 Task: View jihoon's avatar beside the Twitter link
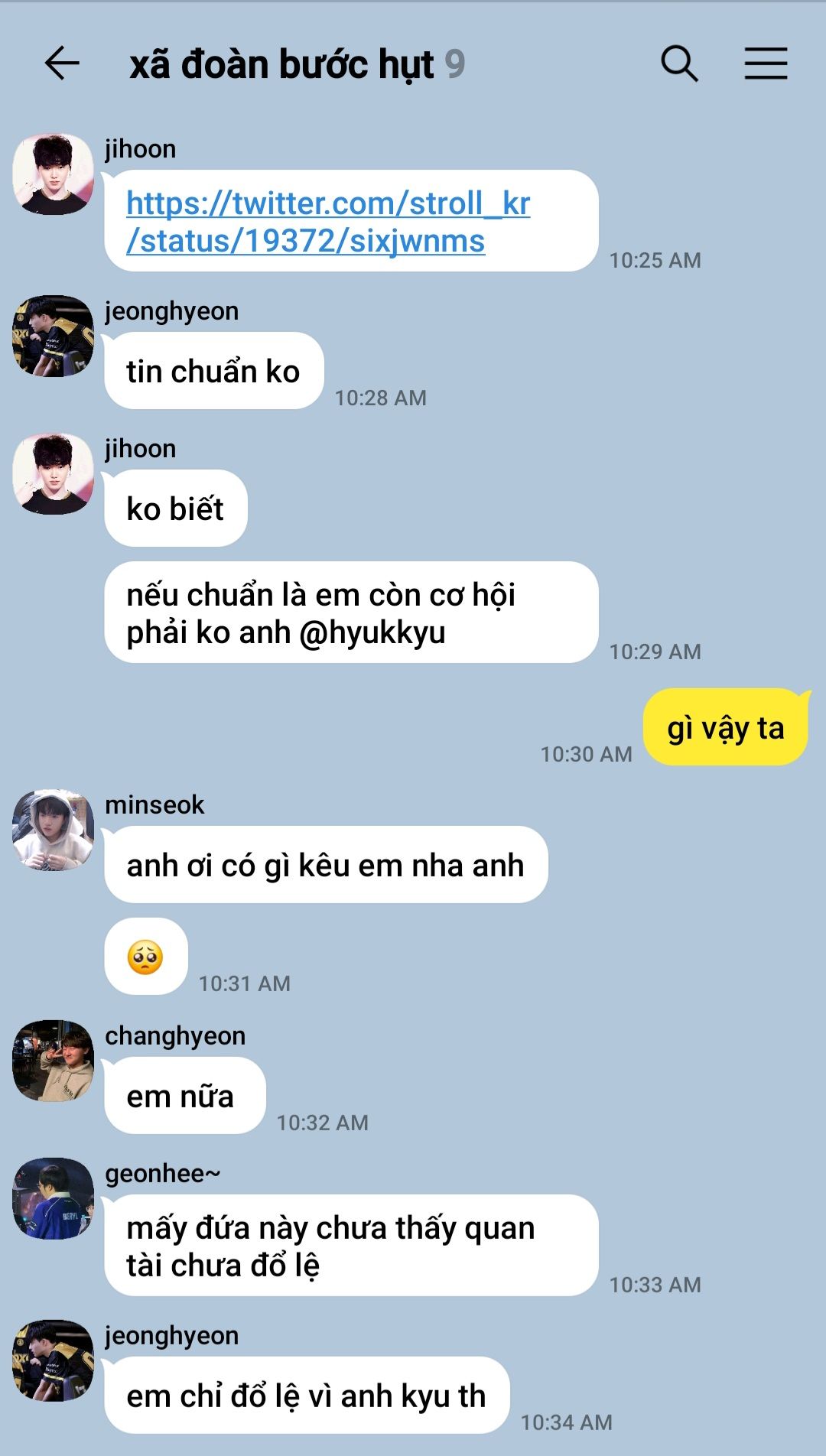pos(54,174)
